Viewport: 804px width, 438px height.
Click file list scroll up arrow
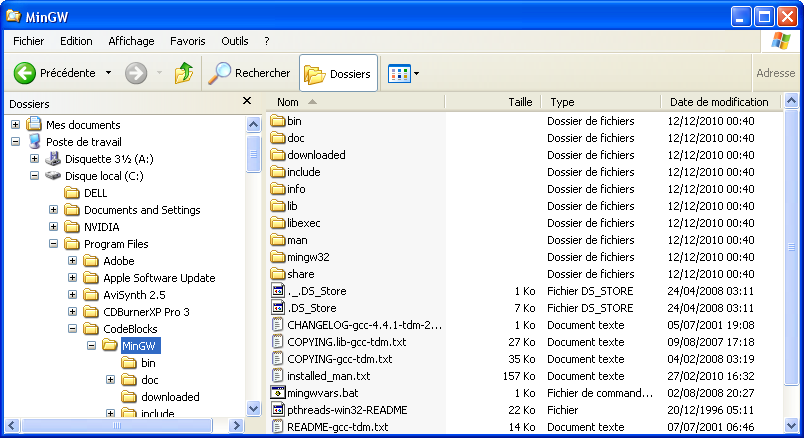coord(791,101)
